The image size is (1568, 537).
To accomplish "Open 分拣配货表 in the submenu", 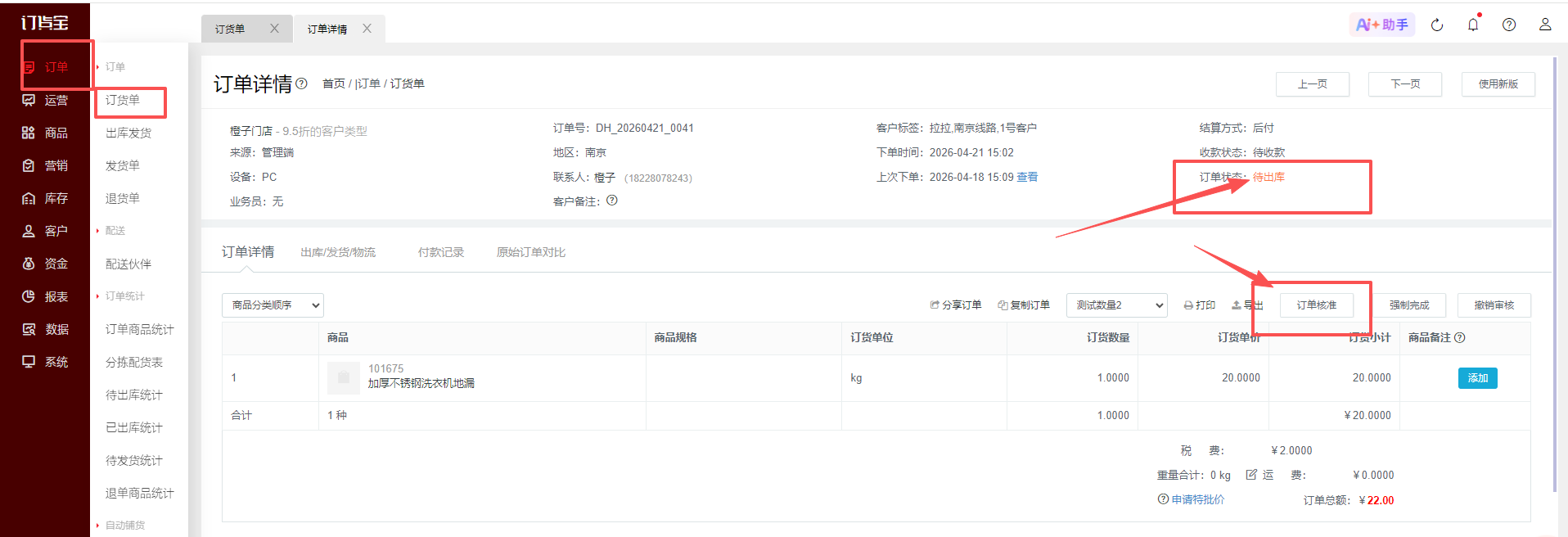I will tap(134, 362).
